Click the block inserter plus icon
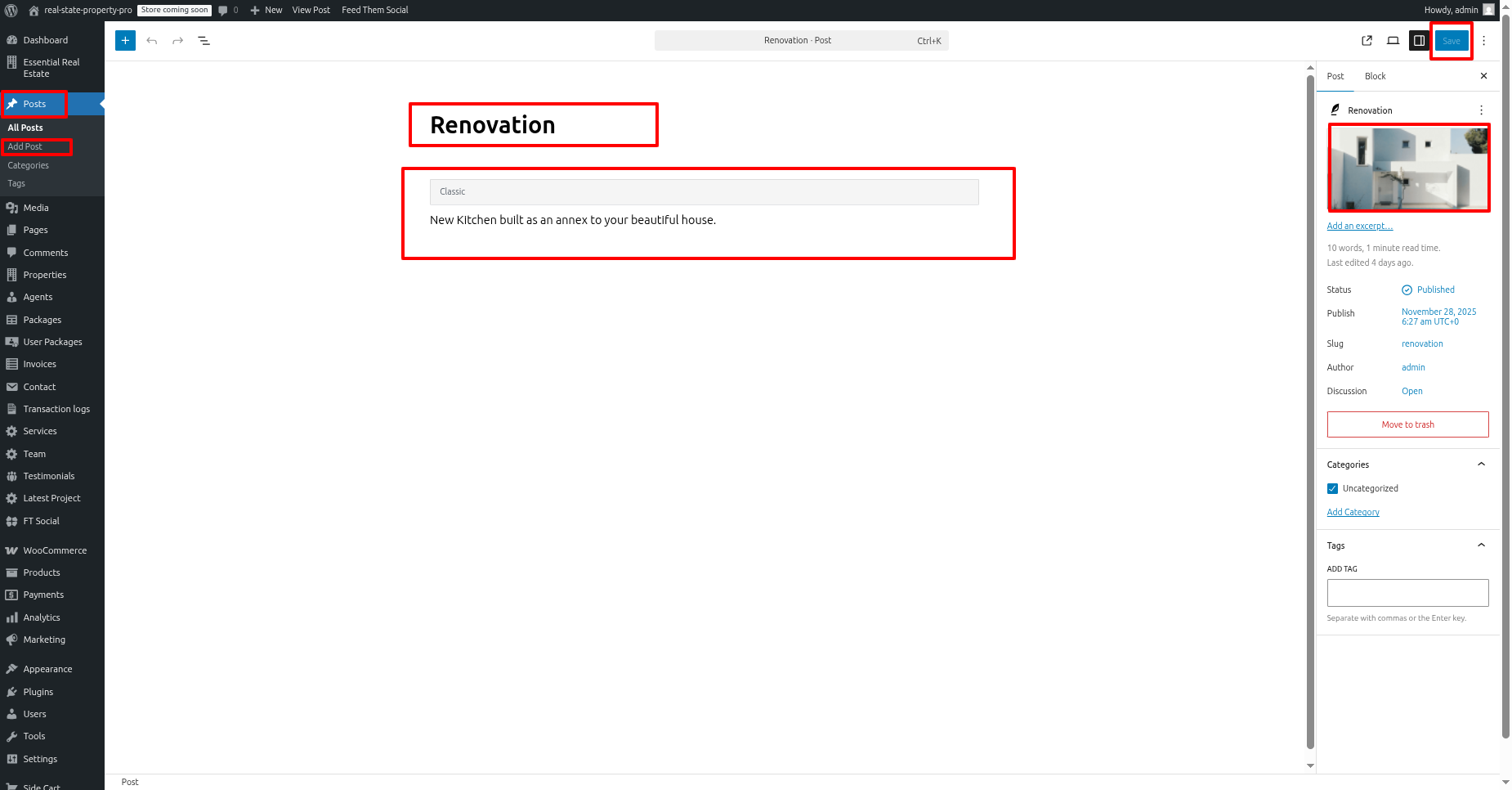 pyautogui.click(x=125, y=40)
